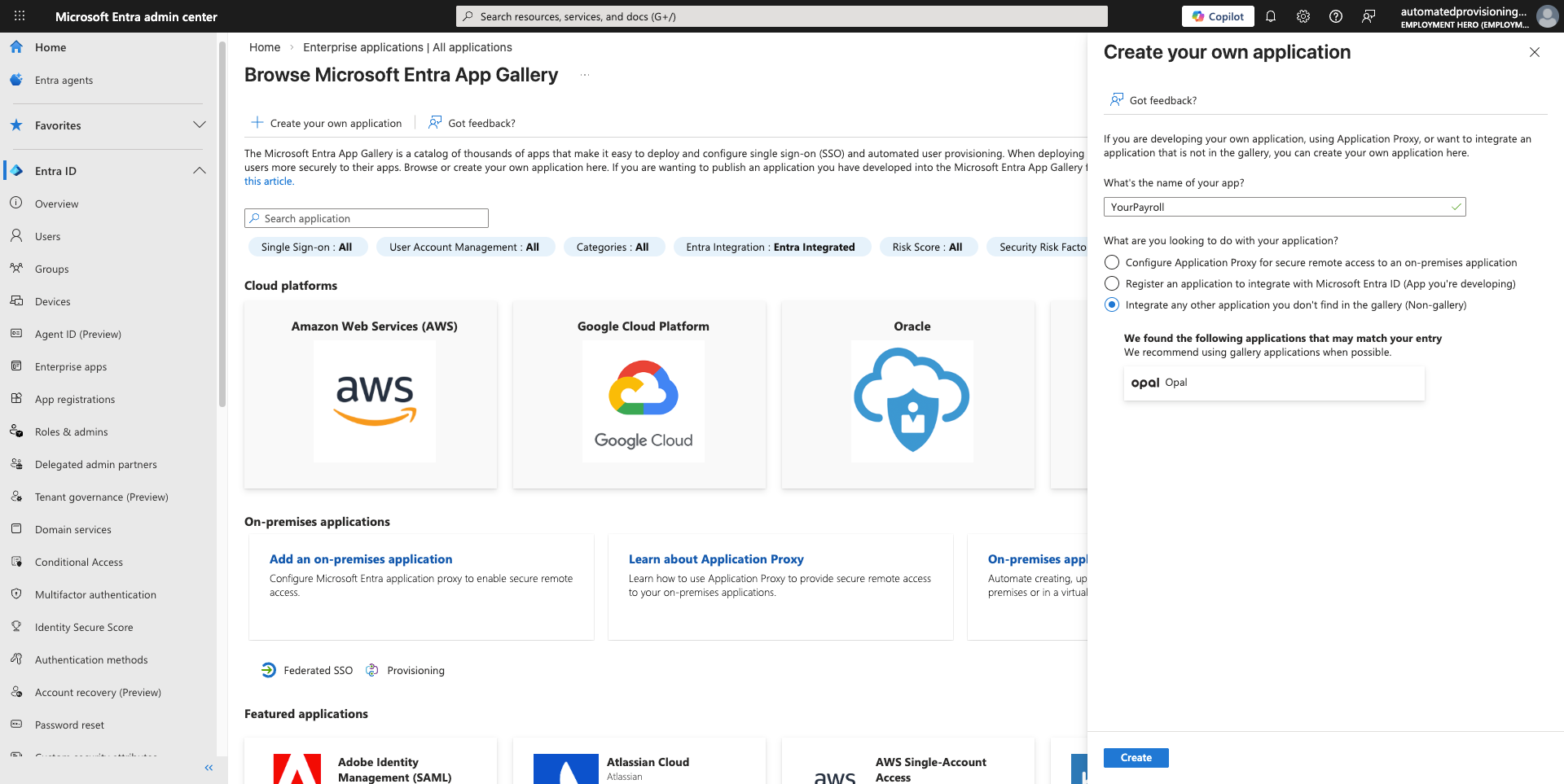Viewport: 1564px width, 784px height.
Task: Open Enterprise applications | All applications breadcrumb
Action: (407, 47)
